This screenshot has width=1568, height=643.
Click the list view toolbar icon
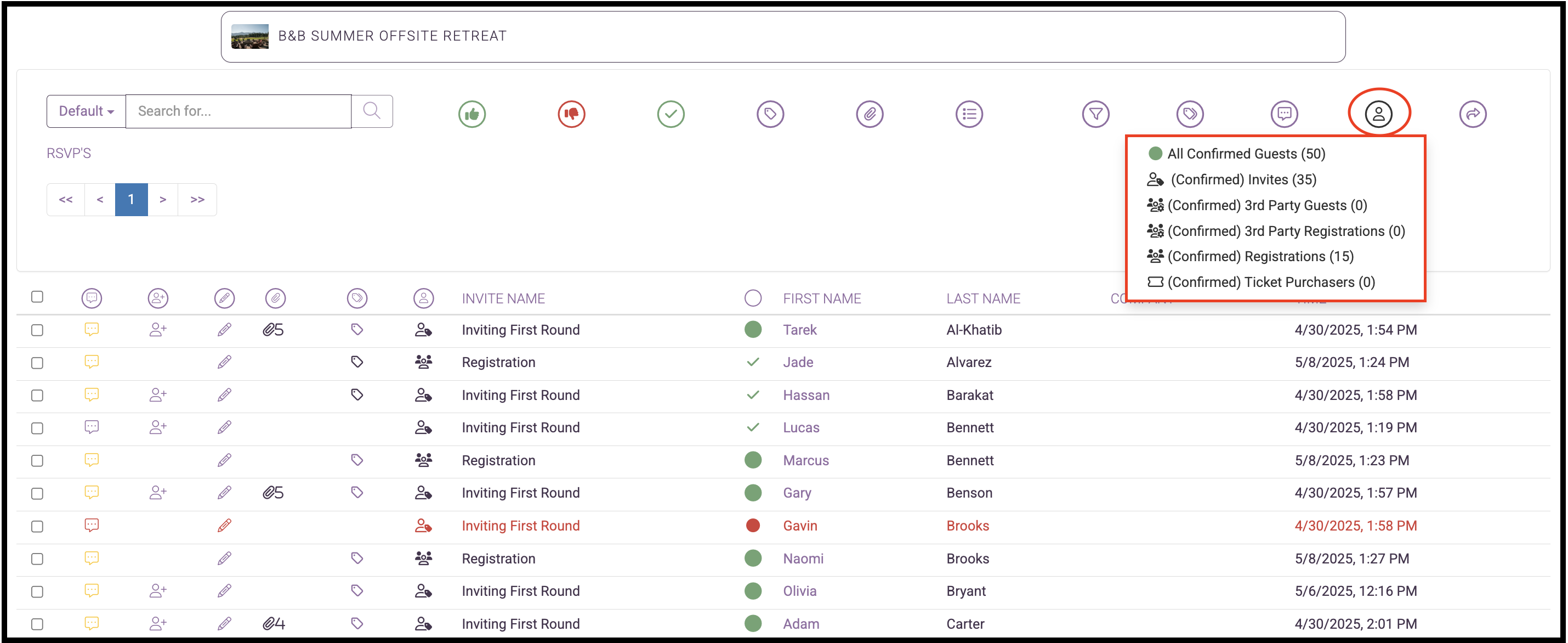pos(969,114)
